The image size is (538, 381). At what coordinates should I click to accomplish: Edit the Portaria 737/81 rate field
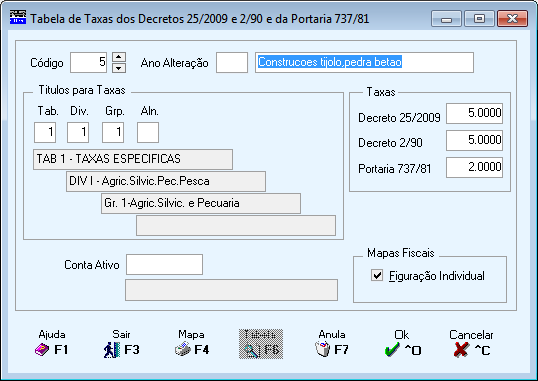point(475,168)
